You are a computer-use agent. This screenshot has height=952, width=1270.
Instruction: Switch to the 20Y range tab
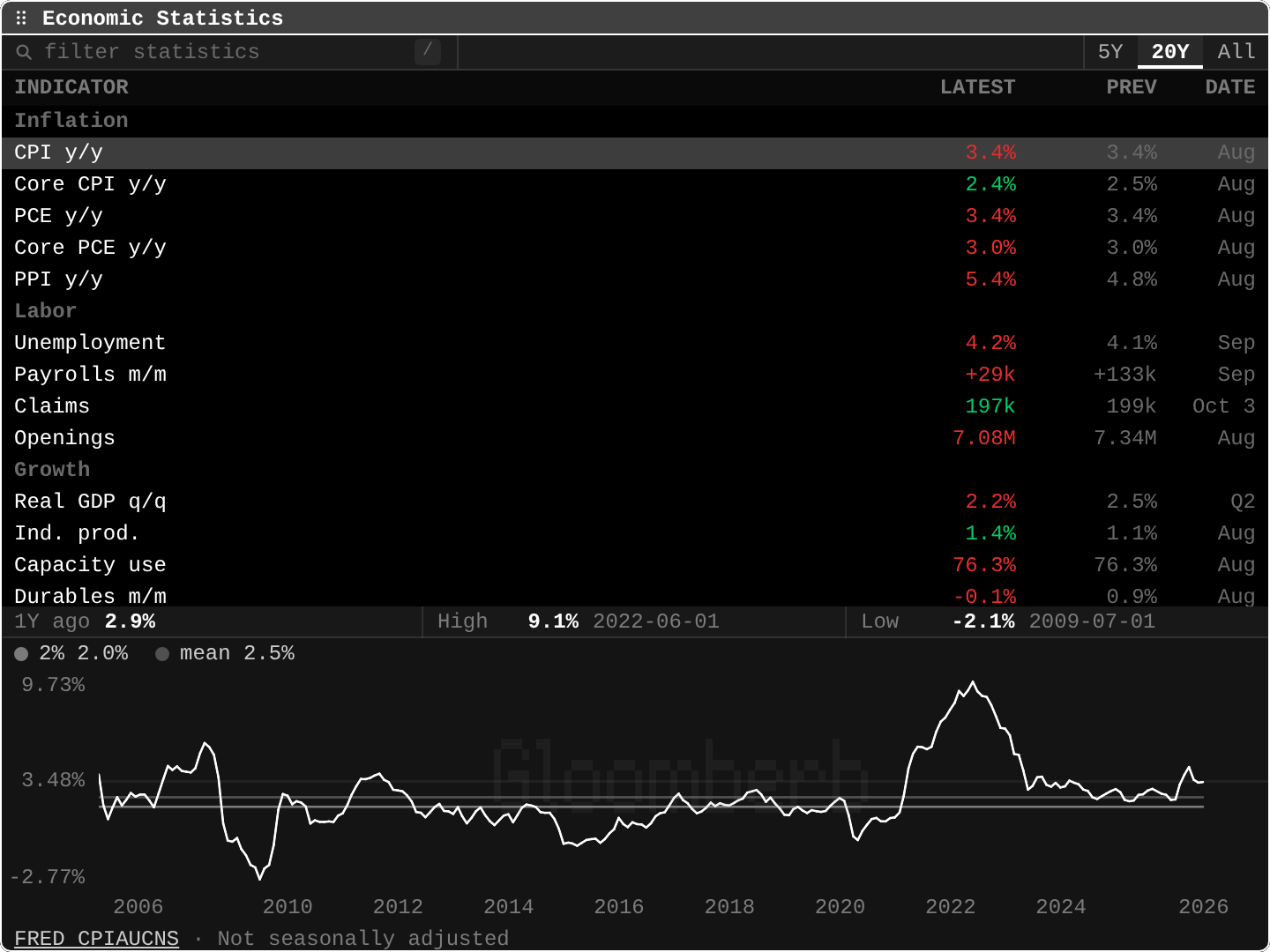pyautogui.click(x=1170, y=52)
